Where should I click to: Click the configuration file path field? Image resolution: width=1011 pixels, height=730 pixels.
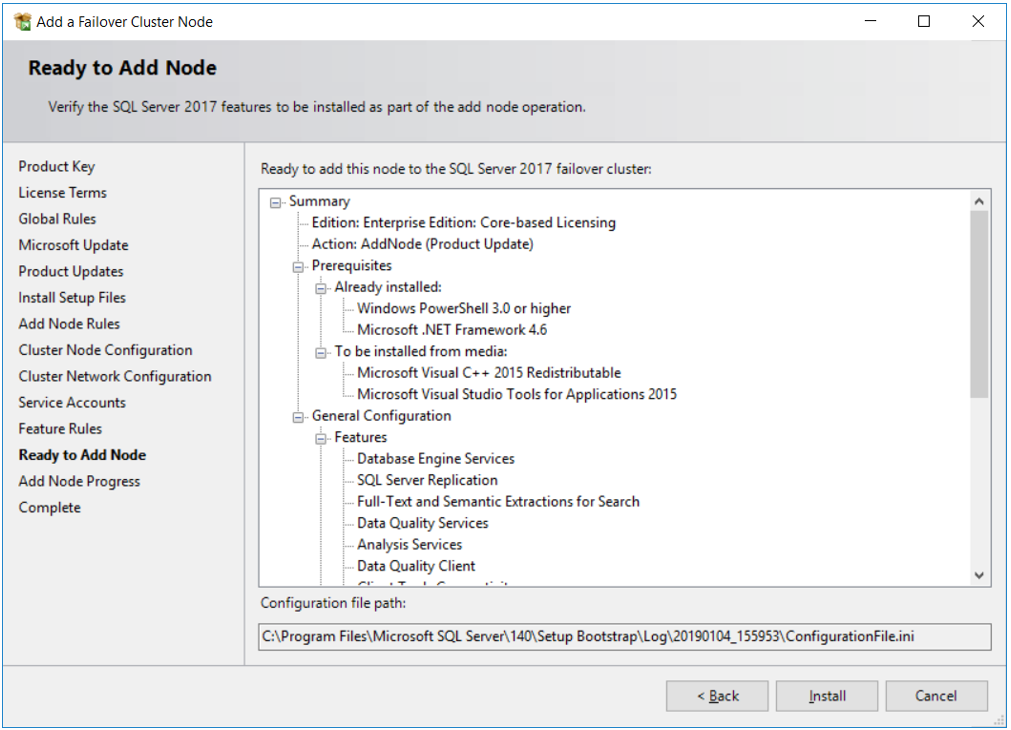coord(624,636)
